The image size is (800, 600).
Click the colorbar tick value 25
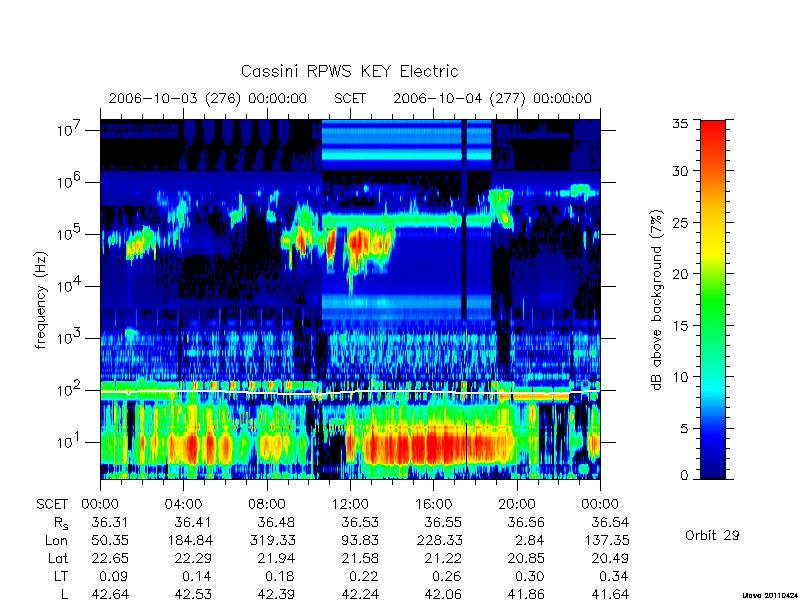click(680, 223)
